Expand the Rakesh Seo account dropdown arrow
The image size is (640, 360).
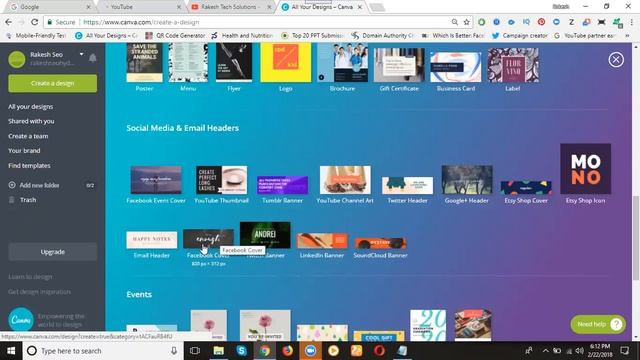pos(81,54)
